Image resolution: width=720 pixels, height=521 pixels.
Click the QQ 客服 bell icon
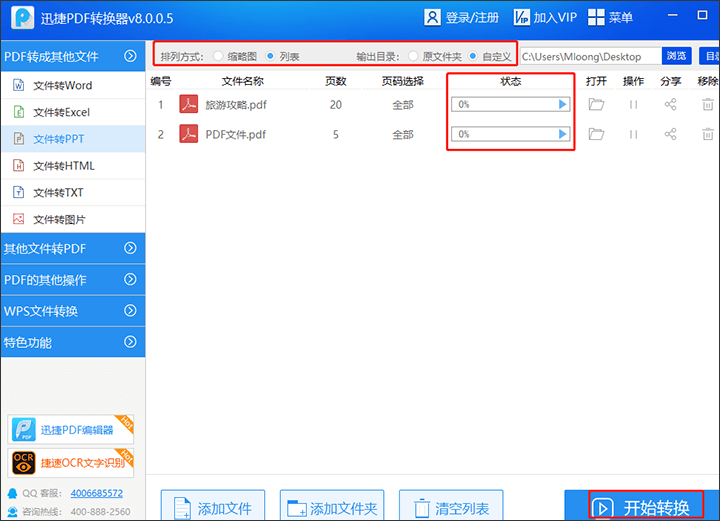[12, 493]
